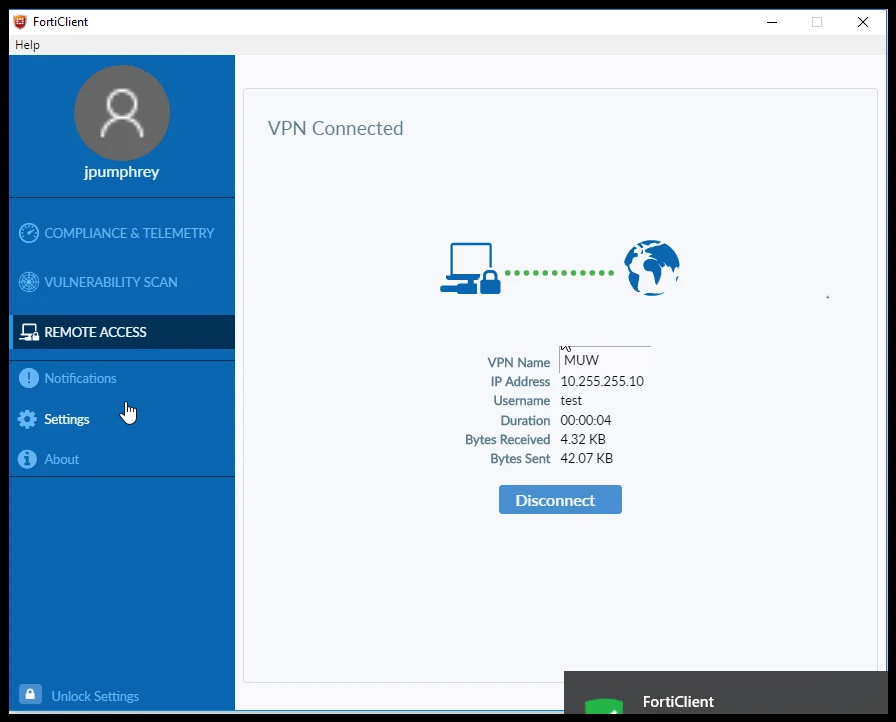
Task: Click the locked computer VPN graphic
Action: (x=470, y=268)
